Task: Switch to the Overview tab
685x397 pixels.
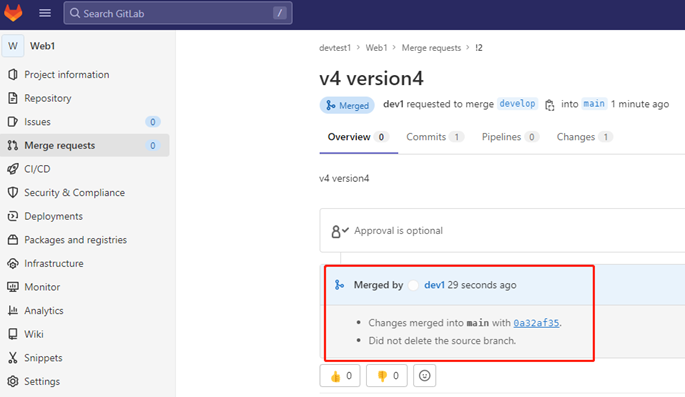Action: pyautogui.click(x=358, y=137)
